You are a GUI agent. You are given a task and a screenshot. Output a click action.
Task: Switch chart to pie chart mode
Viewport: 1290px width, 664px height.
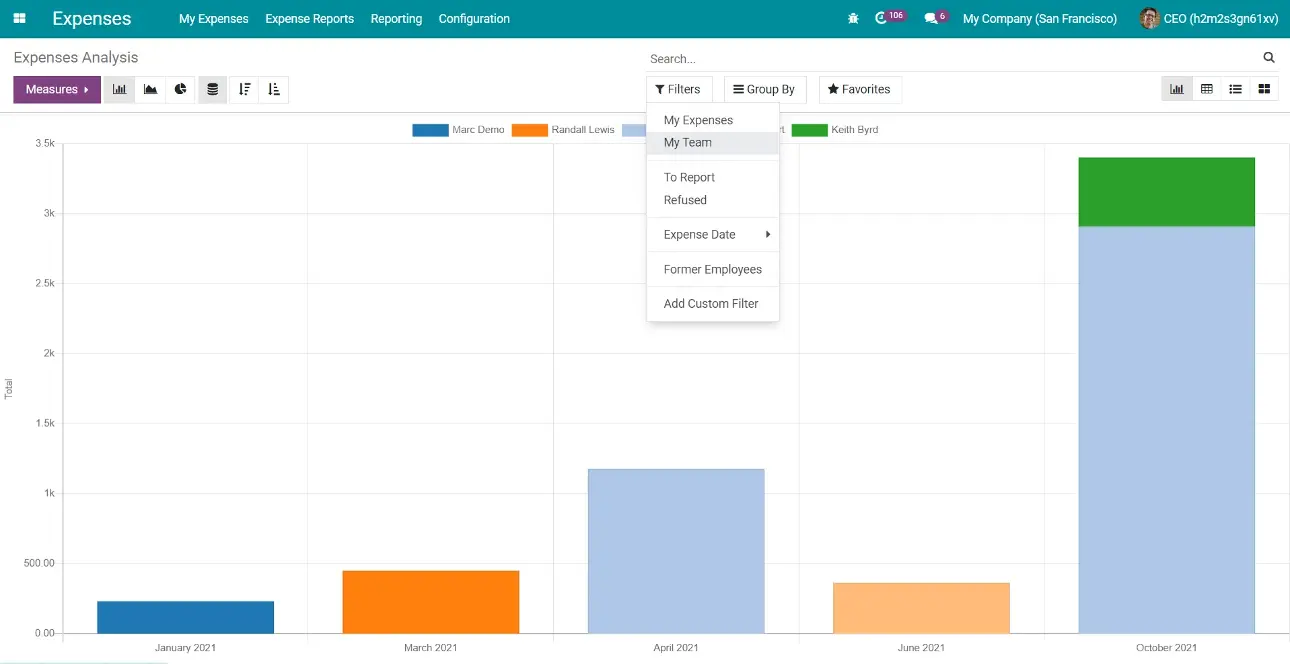point(181,89)
